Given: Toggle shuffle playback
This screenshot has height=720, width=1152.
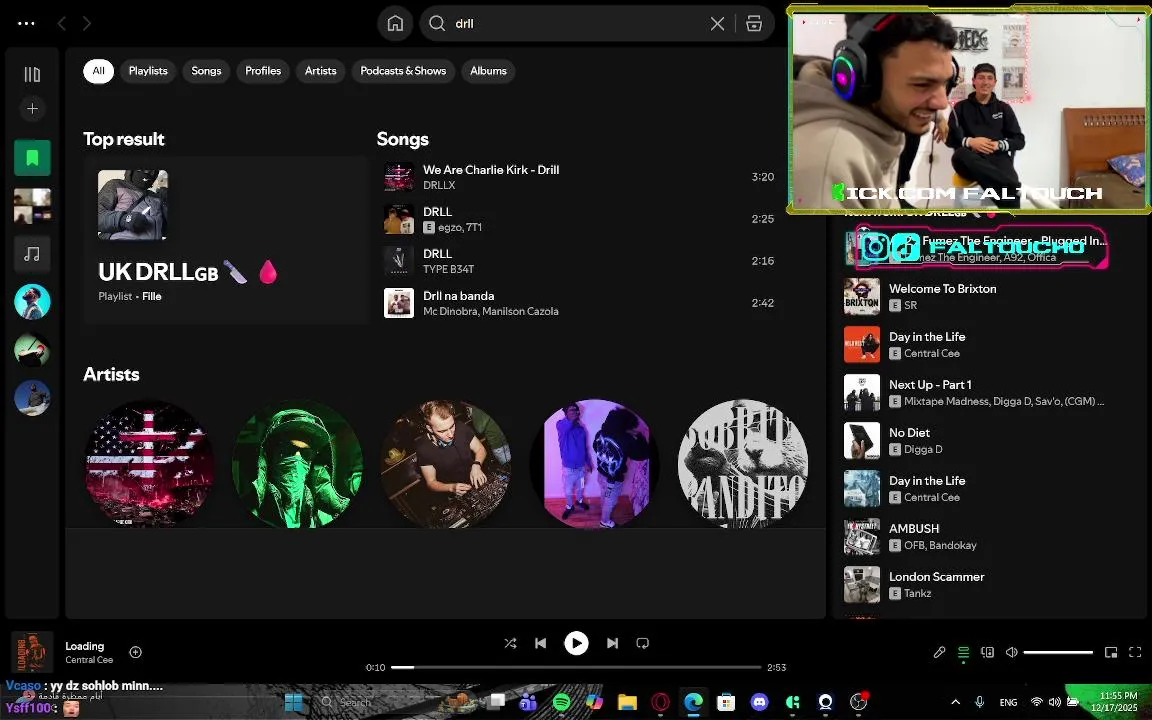Looking at the screenshot, I should pos(511,644).
